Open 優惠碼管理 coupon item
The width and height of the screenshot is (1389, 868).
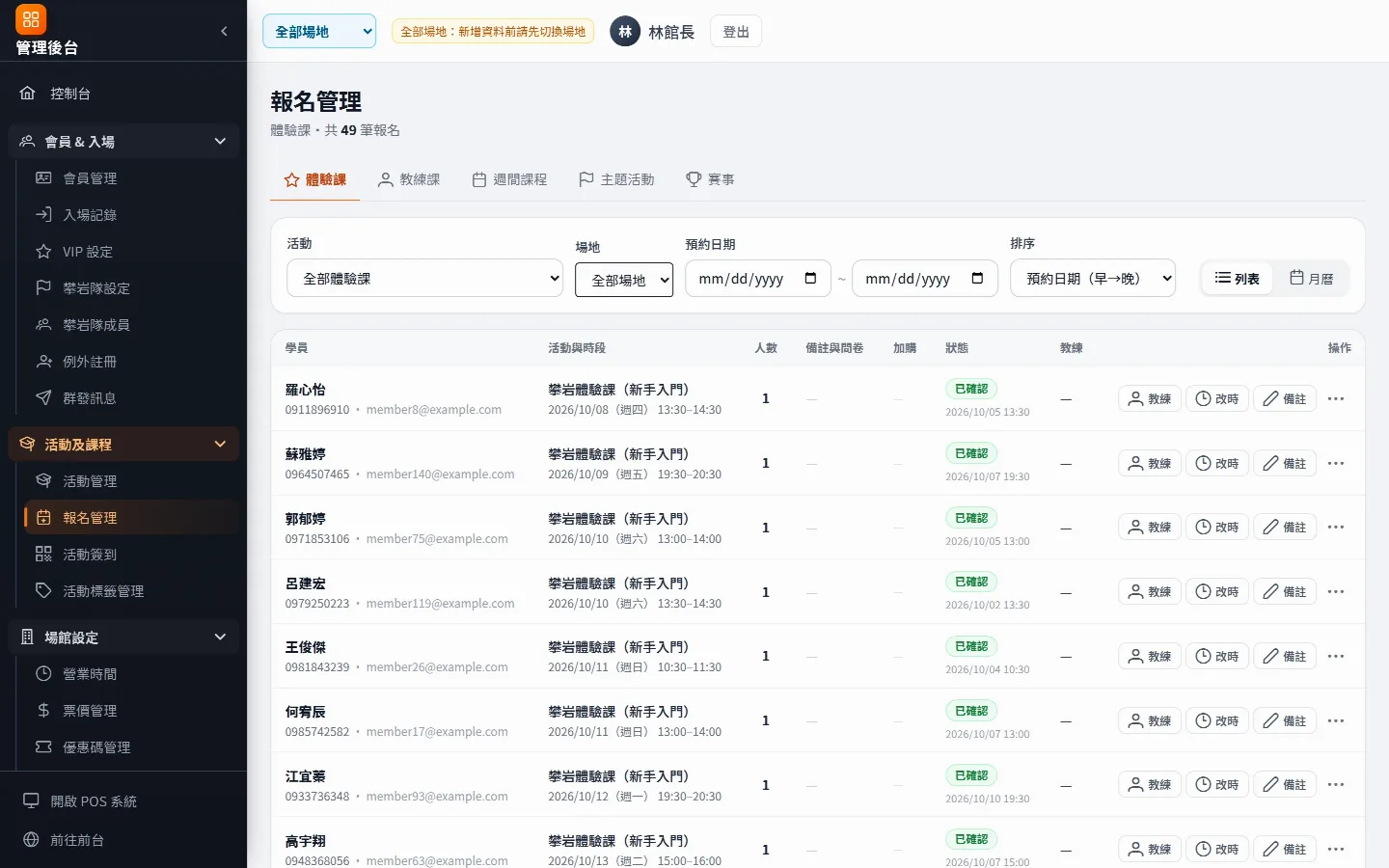[x=132, y=747]
